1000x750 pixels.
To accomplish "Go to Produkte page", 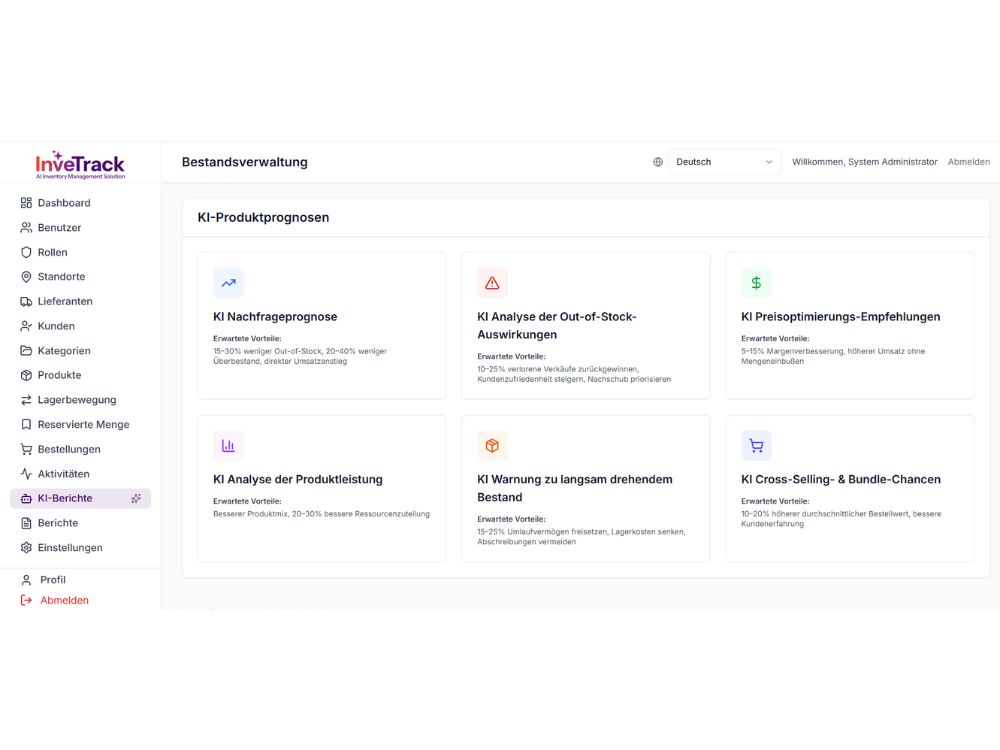I will tap(80, 376).
